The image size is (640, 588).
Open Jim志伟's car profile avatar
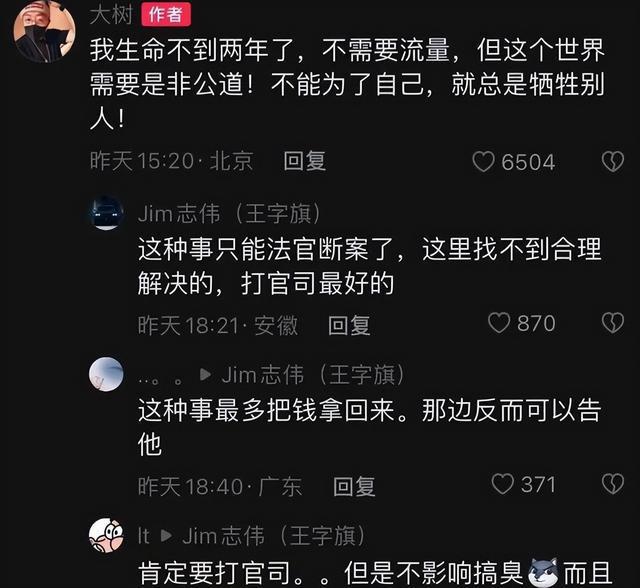(106, 213)
